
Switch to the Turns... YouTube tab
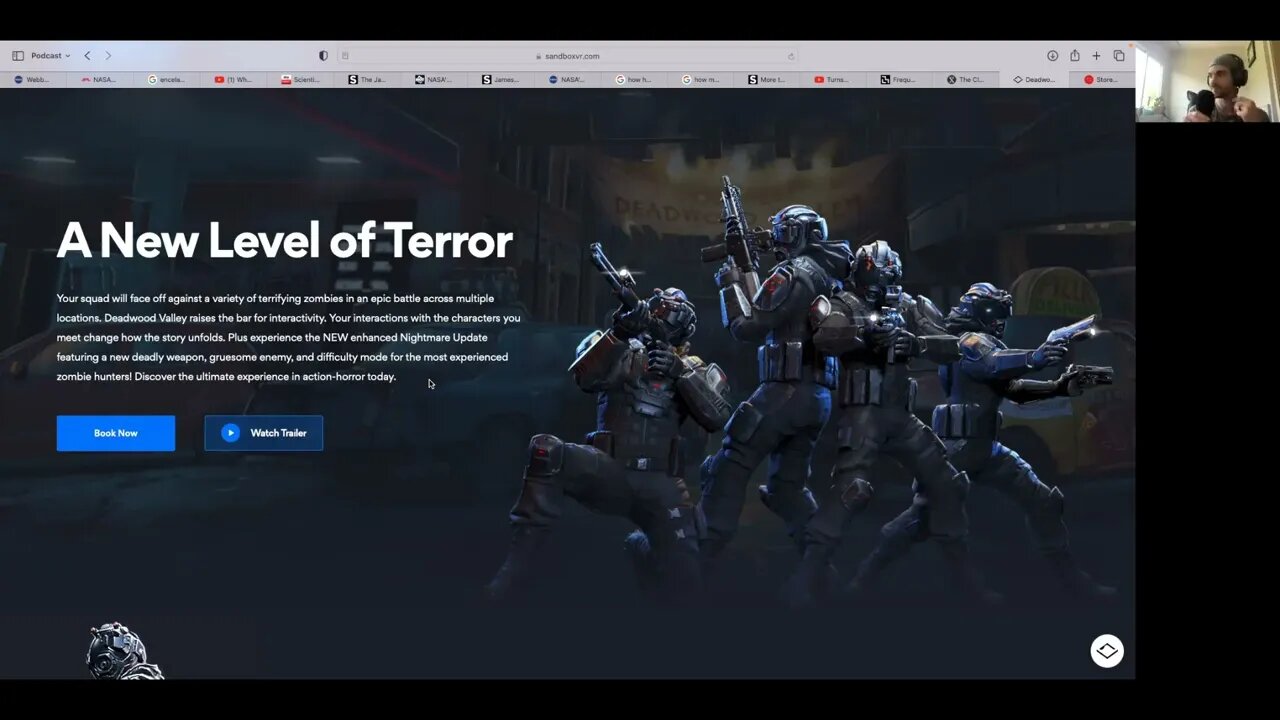click(x=833, y=80)
